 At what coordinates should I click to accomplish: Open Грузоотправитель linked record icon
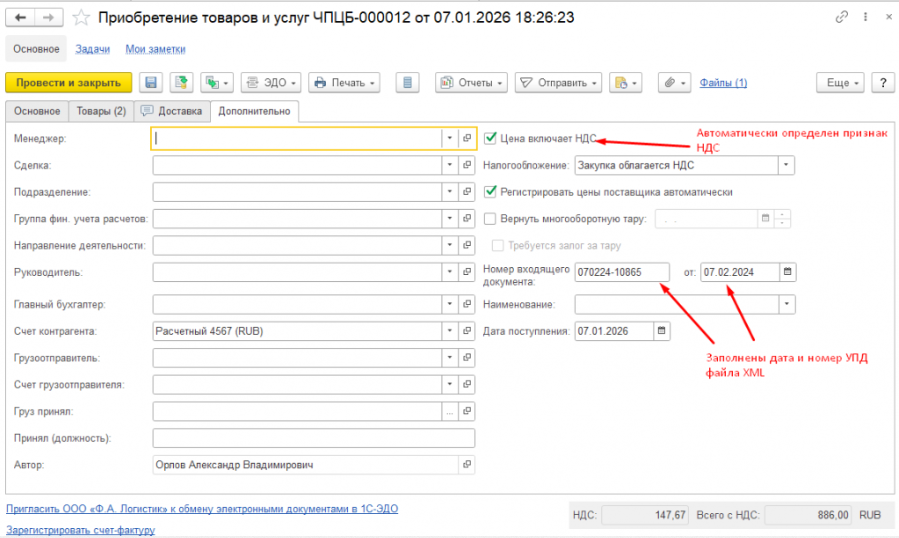pos(467,358)
